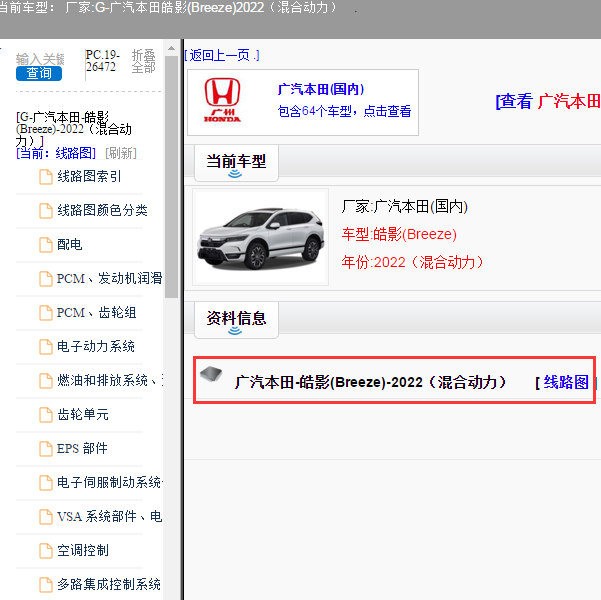
Task: Open the 广汽本田(国内) brand link
Action: 321,89
